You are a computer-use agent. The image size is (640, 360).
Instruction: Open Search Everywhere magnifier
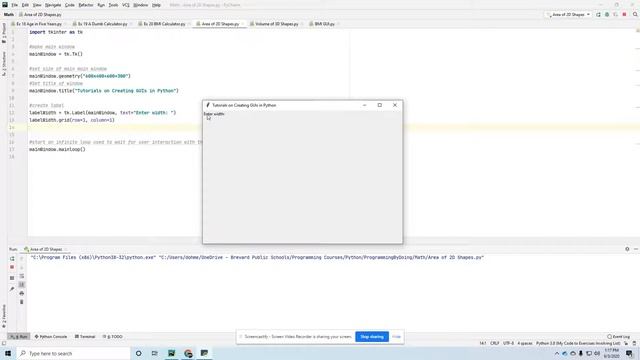coord(635,15)
